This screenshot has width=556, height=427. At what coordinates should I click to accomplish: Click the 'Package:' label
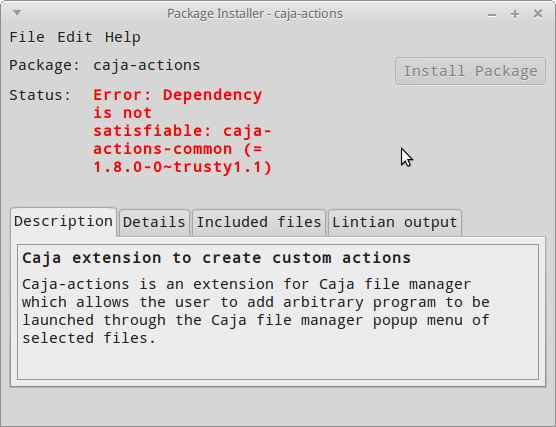(x=45, y=65)
